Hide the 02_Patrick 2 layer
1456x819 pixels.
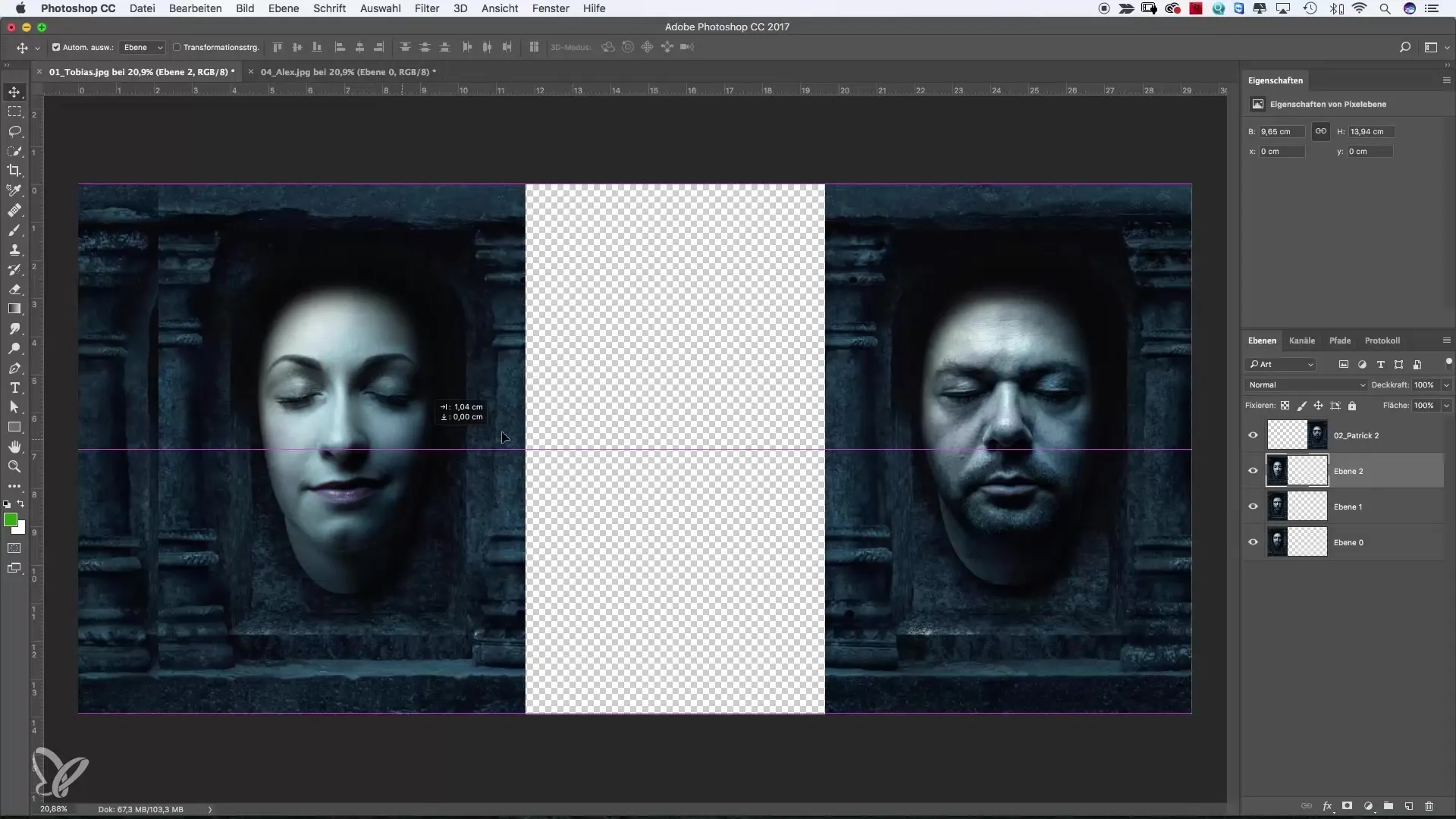pos(1253,435)
